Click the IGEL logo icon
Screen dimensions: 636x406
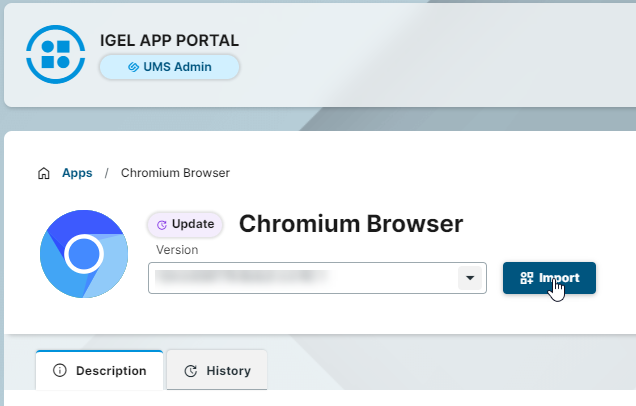tap(56, 53)
